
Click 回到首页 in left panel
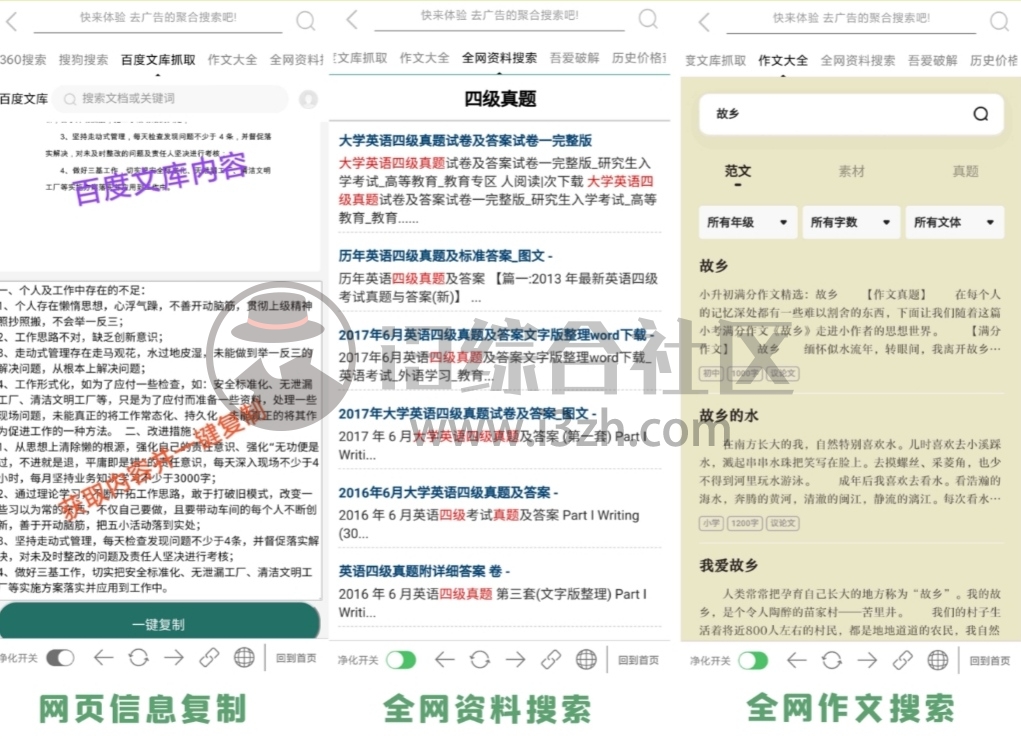pos(296,658)
